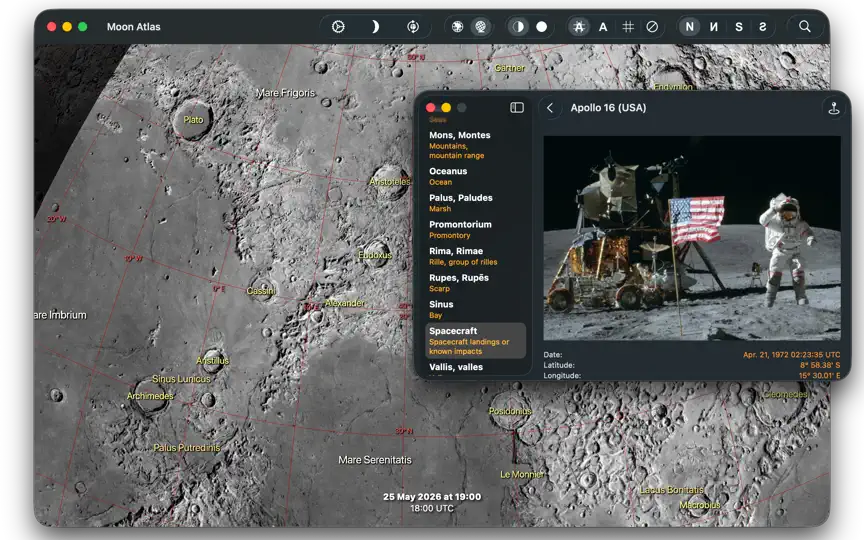864x540 pixels.
Task: Click the Mare Serenitatis label
Action: coord(375,460)
